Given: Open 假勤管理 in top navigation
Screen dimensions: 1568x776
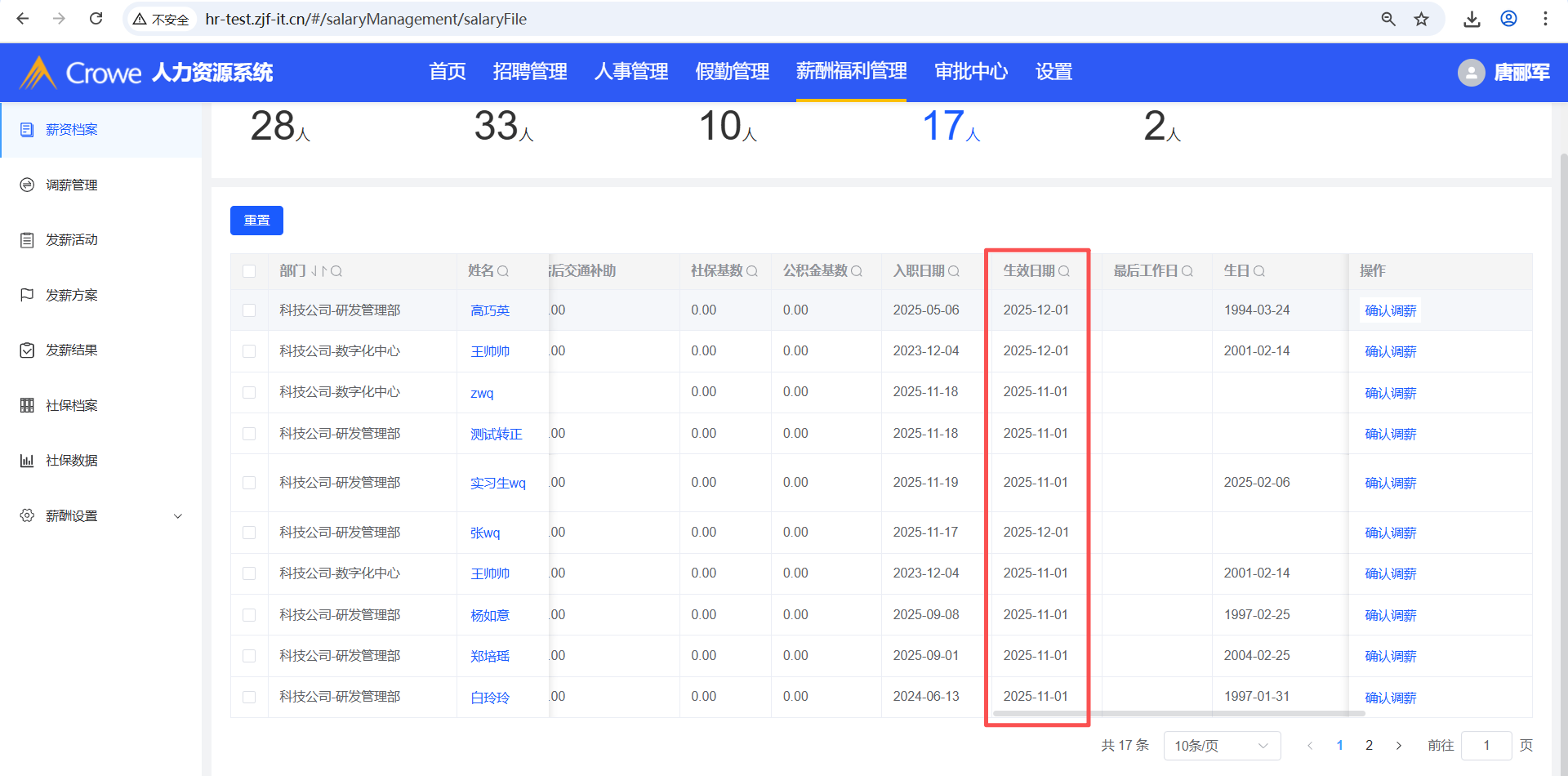Looking at the screenshot, I should click(732, 72).
